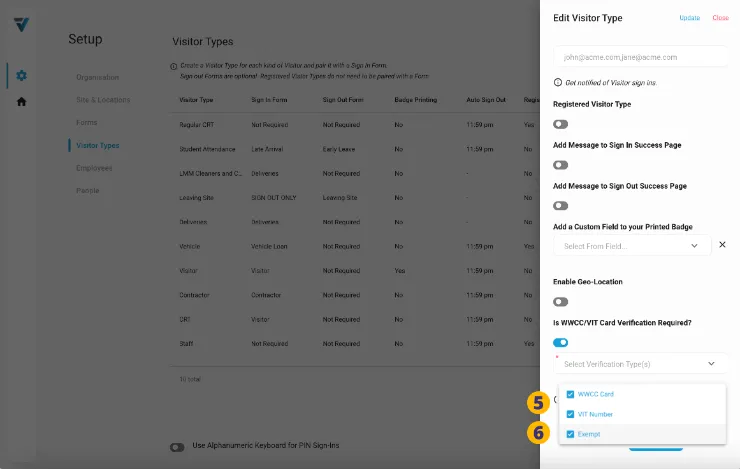Screen dimensions: 740x469
Task: Click the X icon beside custom field dropdown
Action: coord(722,244)
